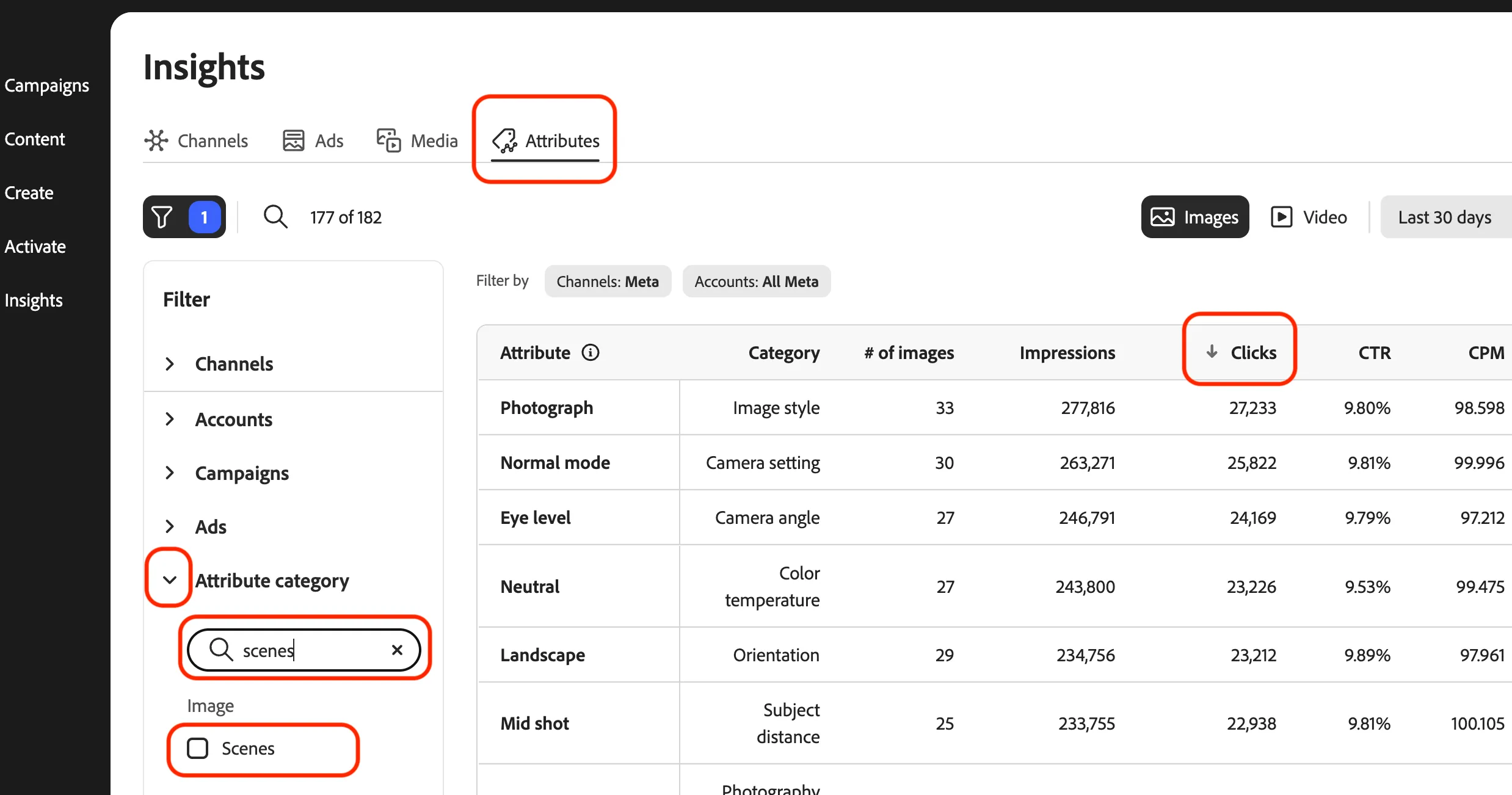Click the Media tab icon
The height and width of the screenshot is (795, 1512).
pyautogui.click(x=388, y=140)
